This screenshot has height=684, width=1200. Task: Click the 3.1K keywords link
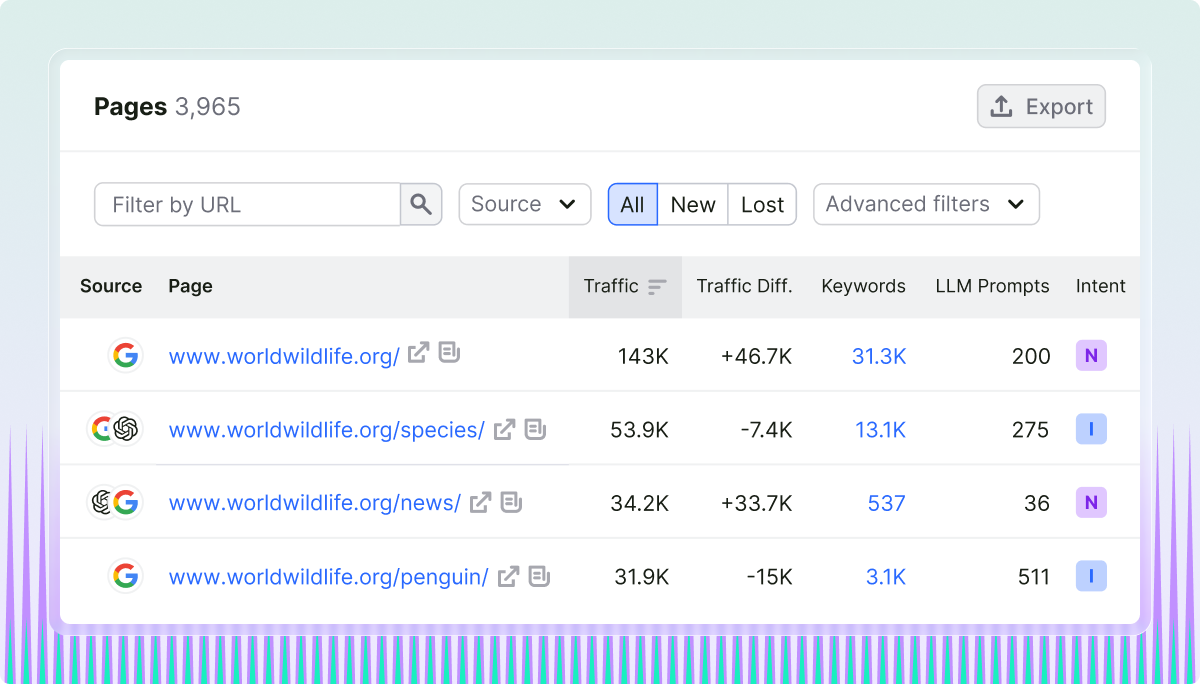coord(886,577)
